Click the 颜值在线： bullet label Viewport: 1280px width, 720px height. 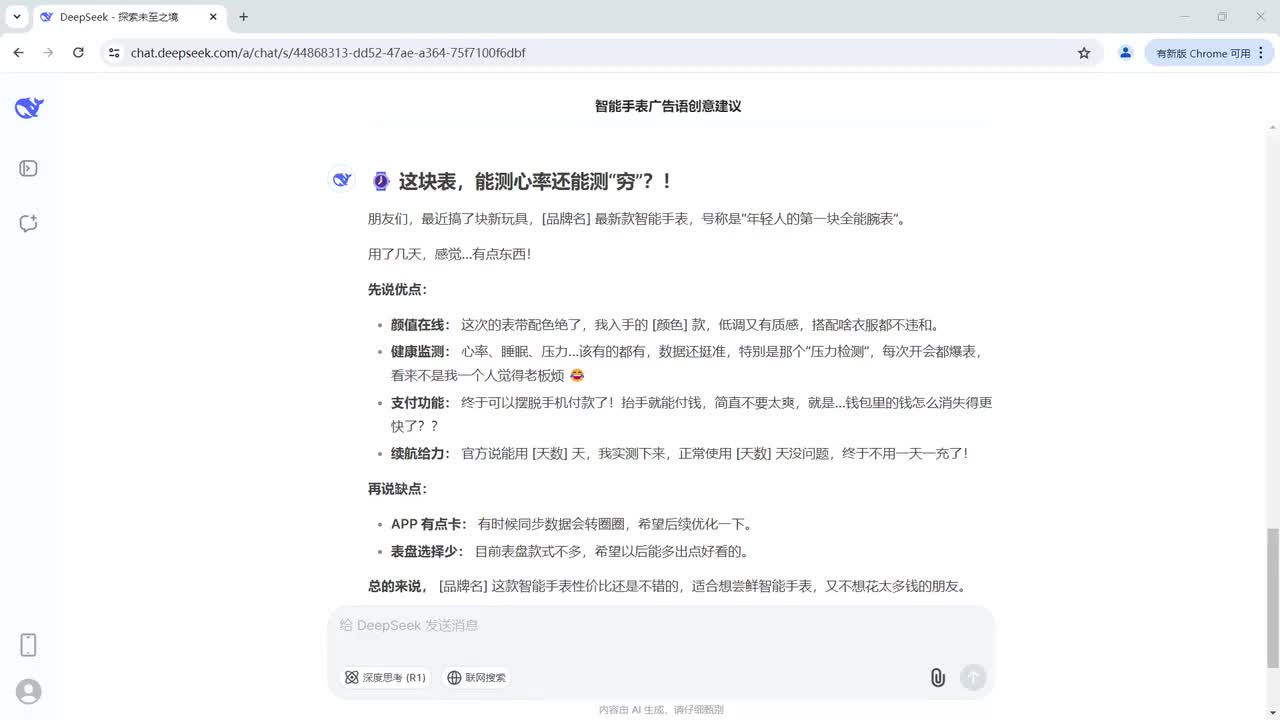click(x=420, y=324)
